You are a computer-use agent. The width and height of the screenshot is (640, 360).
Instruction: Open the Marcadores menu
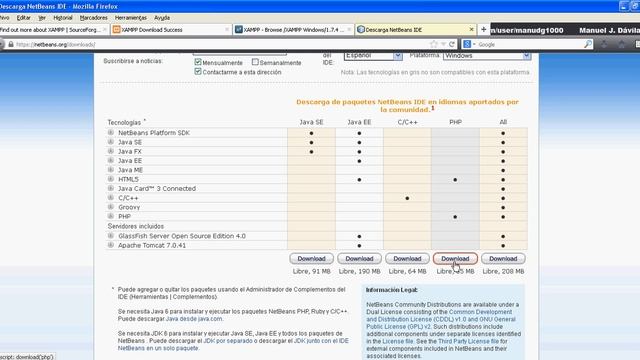point(93,18)
